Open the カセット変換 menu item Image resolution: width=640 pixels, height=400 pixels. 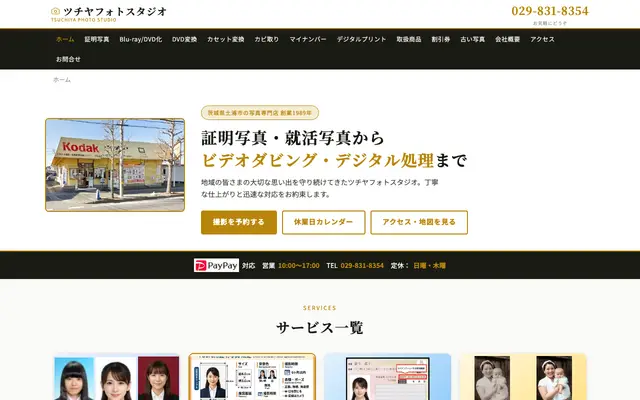pos(226,39)
